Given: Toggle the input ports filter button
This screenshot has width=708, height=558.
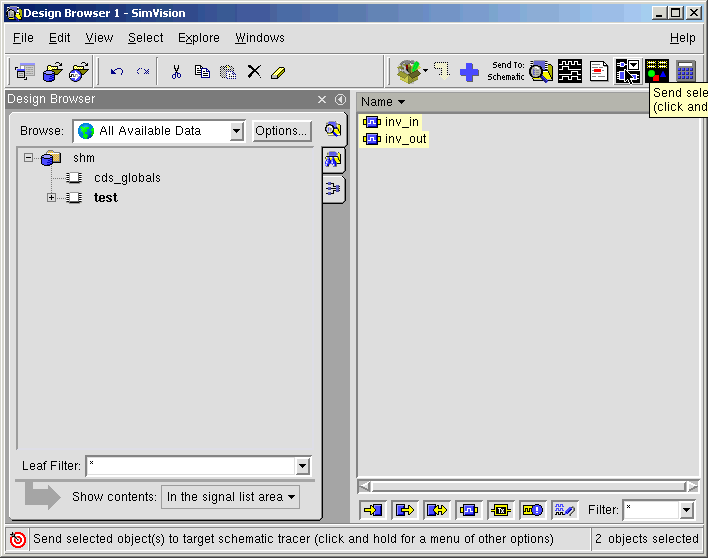Looking at the screenshot, I should point(374,510).
